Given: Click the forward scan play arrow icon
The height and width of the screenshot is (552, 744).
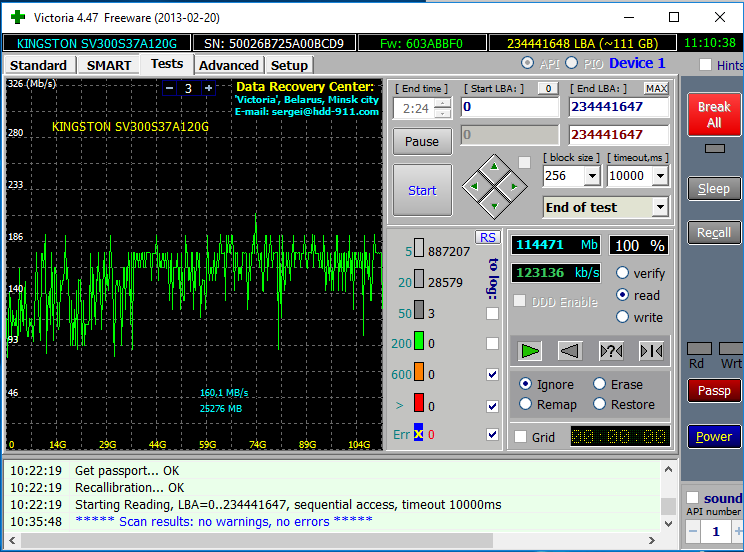Looking at the screenshot, I should (x=530, y=350).
